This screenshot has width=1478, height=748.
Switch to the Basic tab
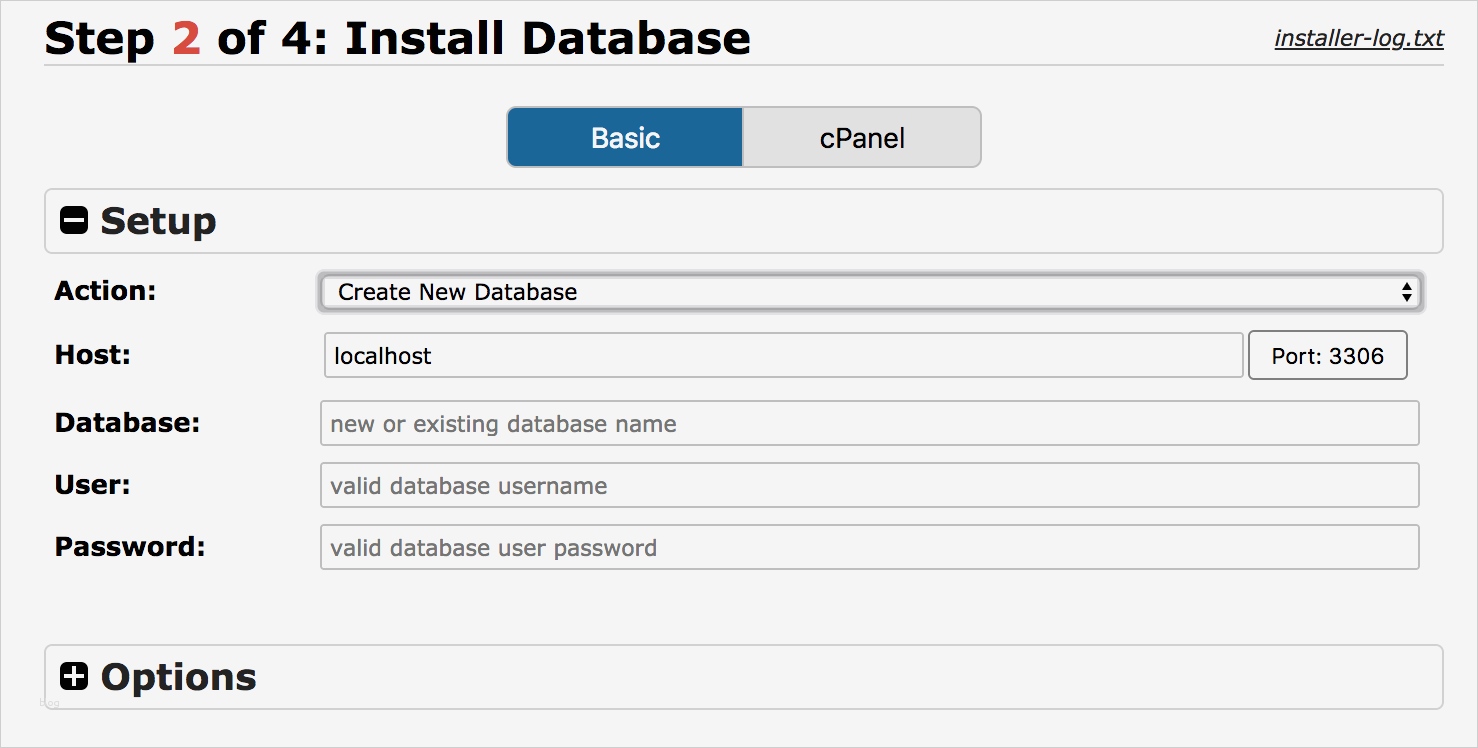(625, 137)
